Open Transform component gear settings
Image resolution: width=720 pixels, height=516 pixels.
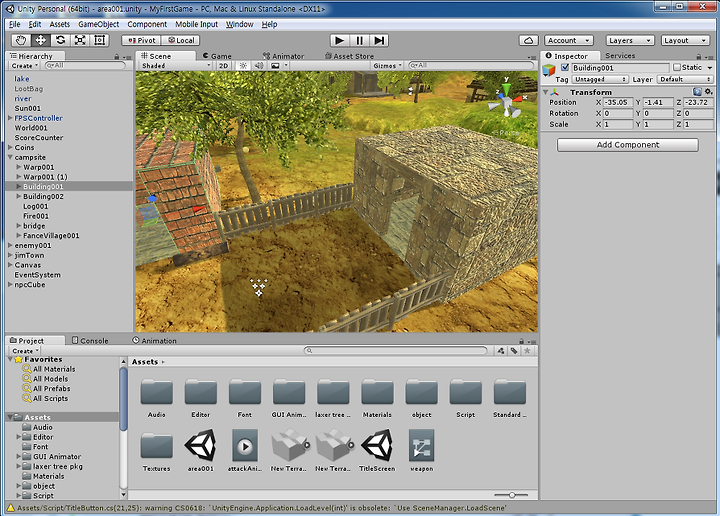(x=709, y=92)
